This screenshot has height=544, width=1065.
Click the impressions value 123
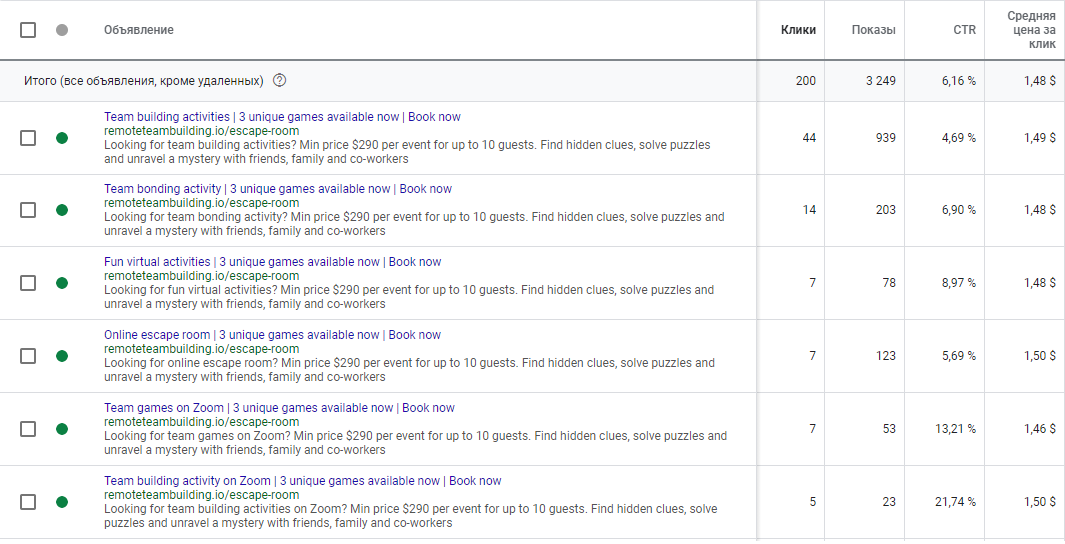(x=886, y=356)
